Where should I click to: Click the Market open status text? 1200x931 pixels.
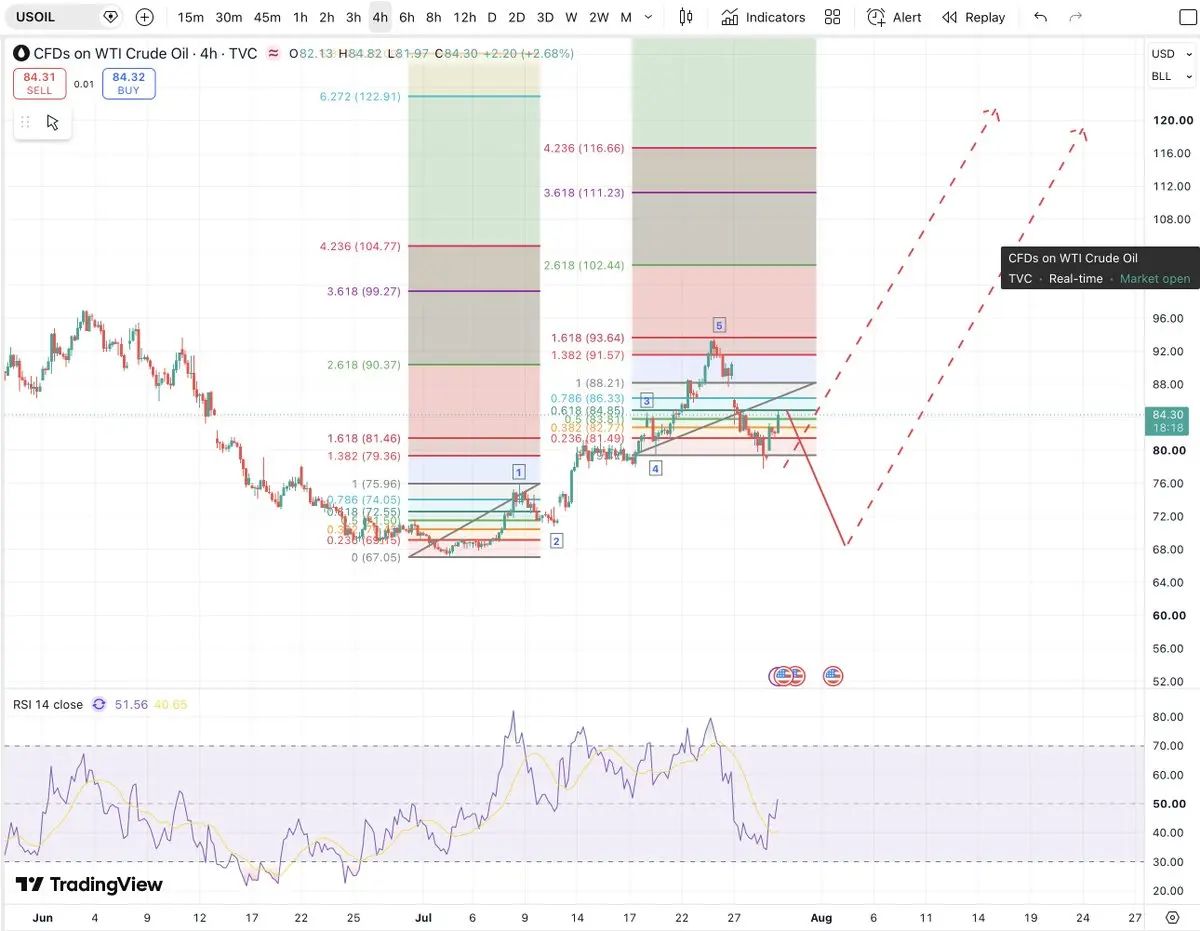[1155, 279]
